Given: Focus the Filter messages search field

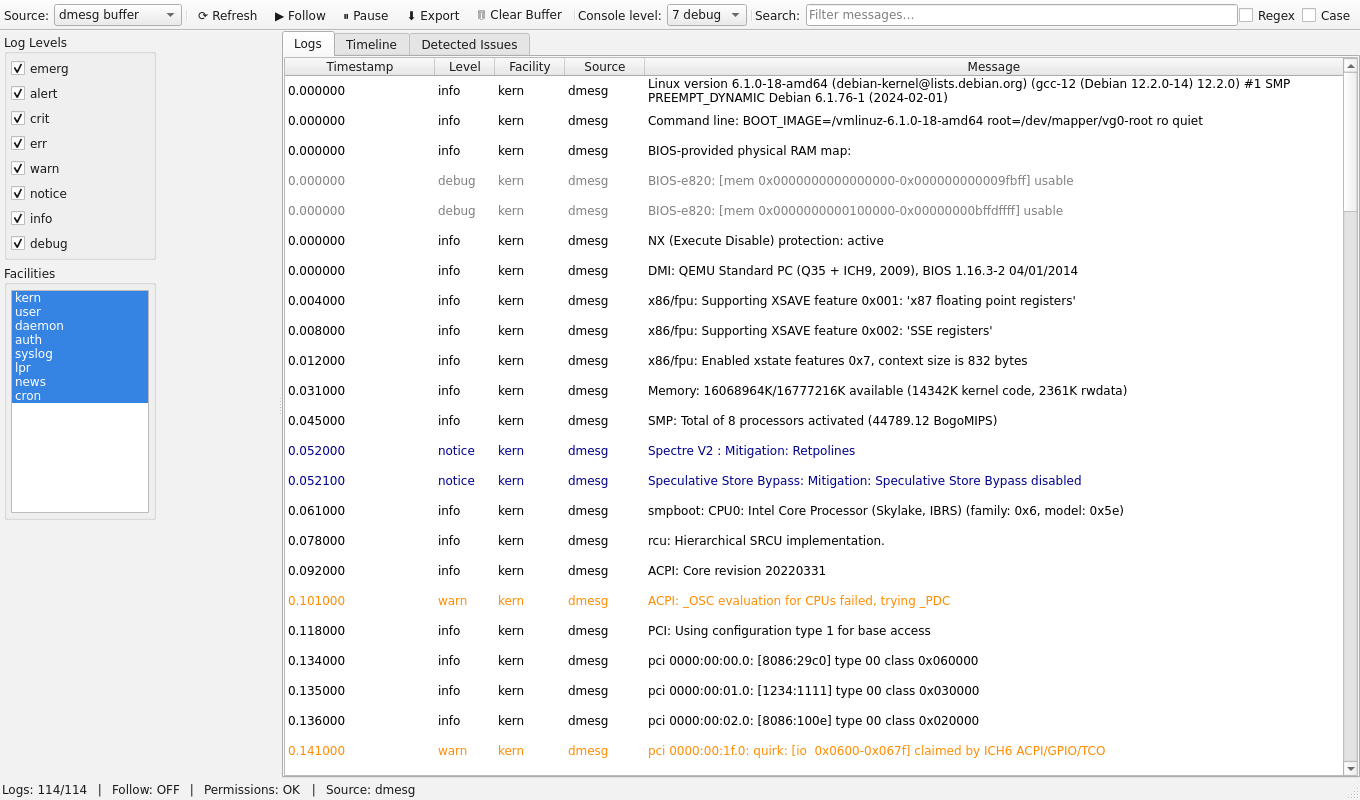Looking at the screenshot, I should (x=1021, y=15).
